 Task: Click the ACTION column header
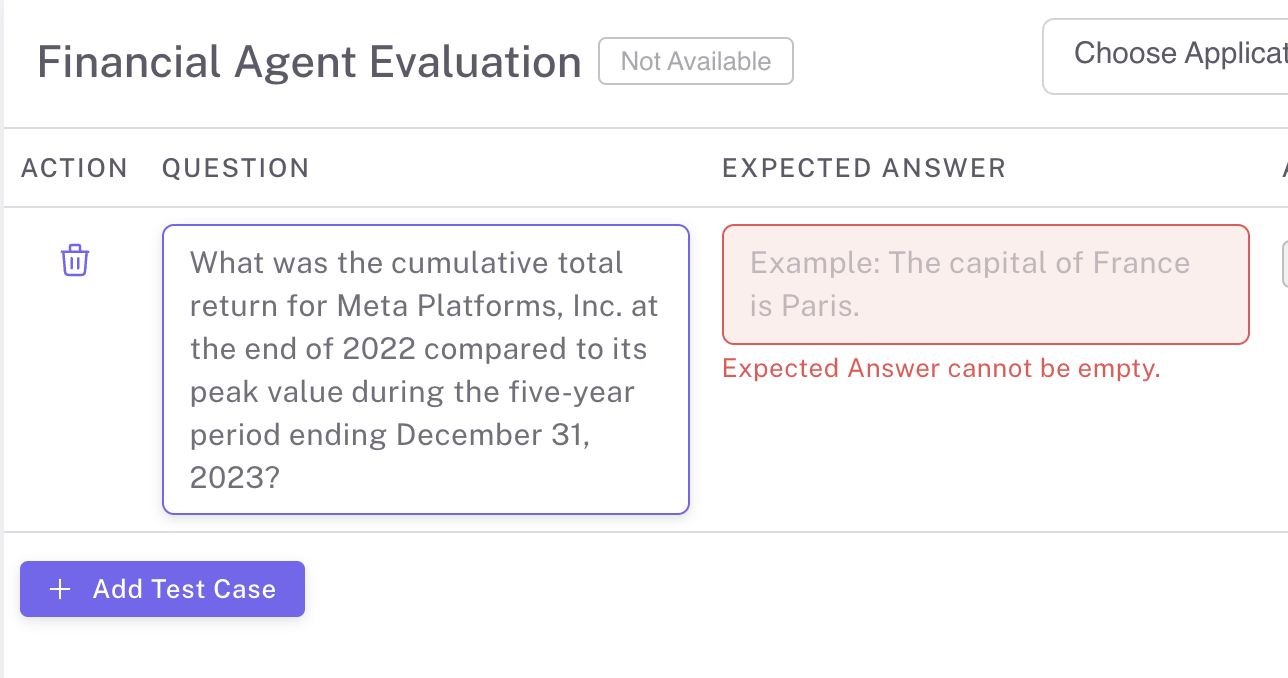click(75, 168)
